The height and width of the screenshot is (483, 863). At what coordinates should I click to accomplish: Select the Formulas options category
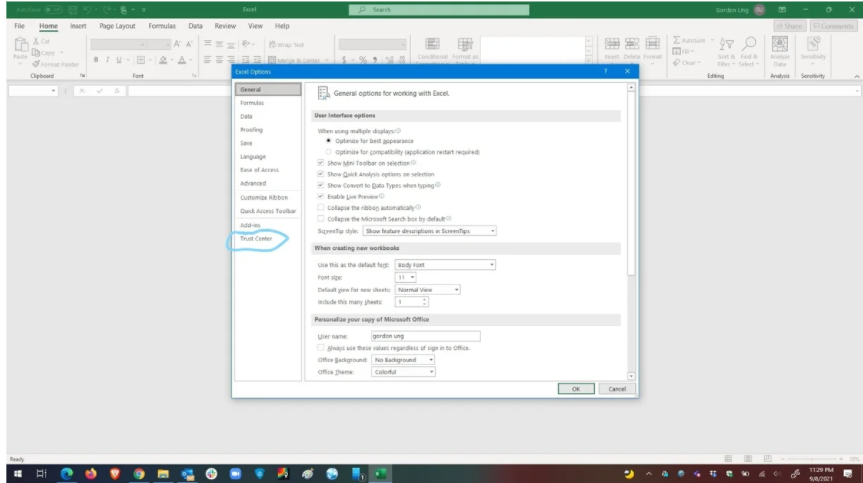252,103
